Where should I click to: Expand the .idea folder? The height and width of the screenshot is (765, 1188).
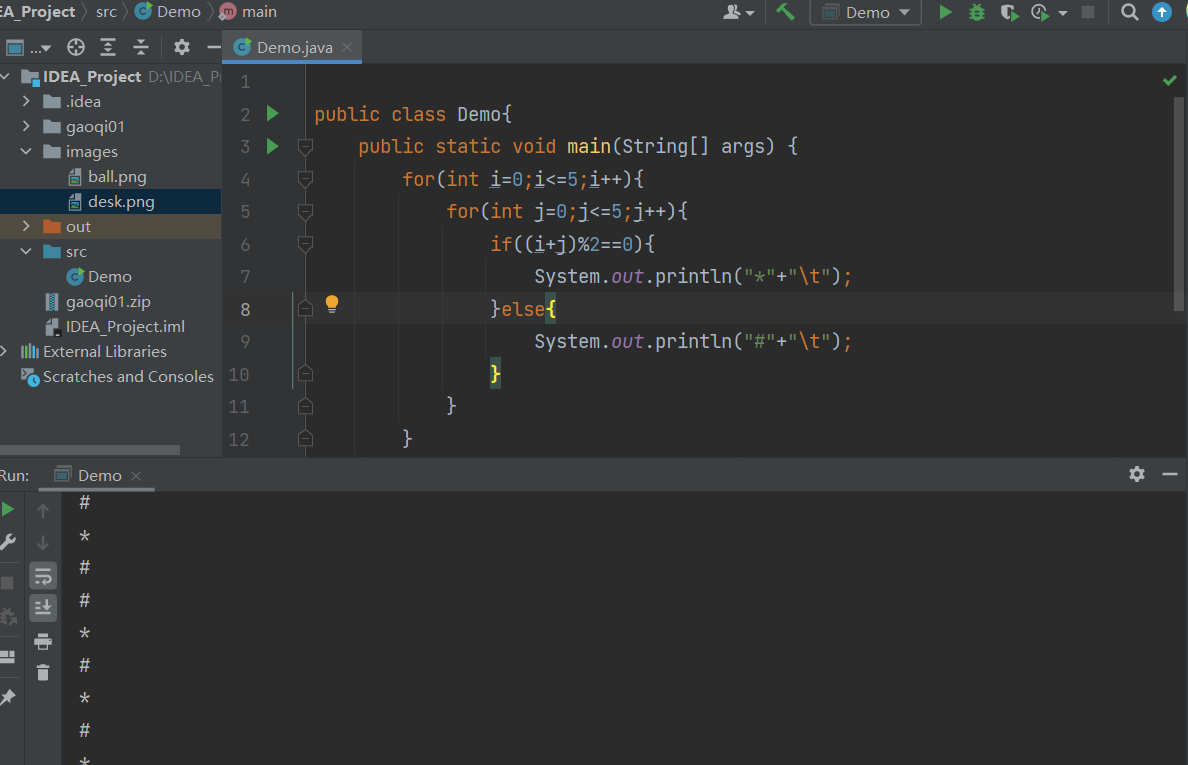pos(27,101)
